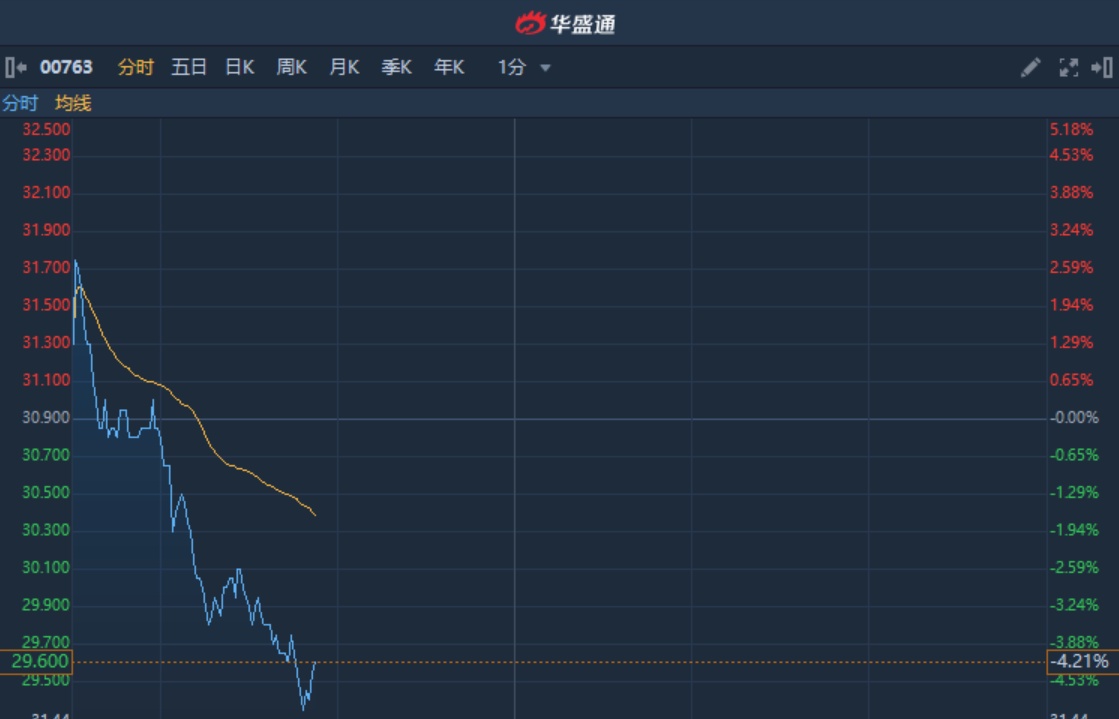Switch to the 分时 intraday tab
1119x719 pixels.
136,67
